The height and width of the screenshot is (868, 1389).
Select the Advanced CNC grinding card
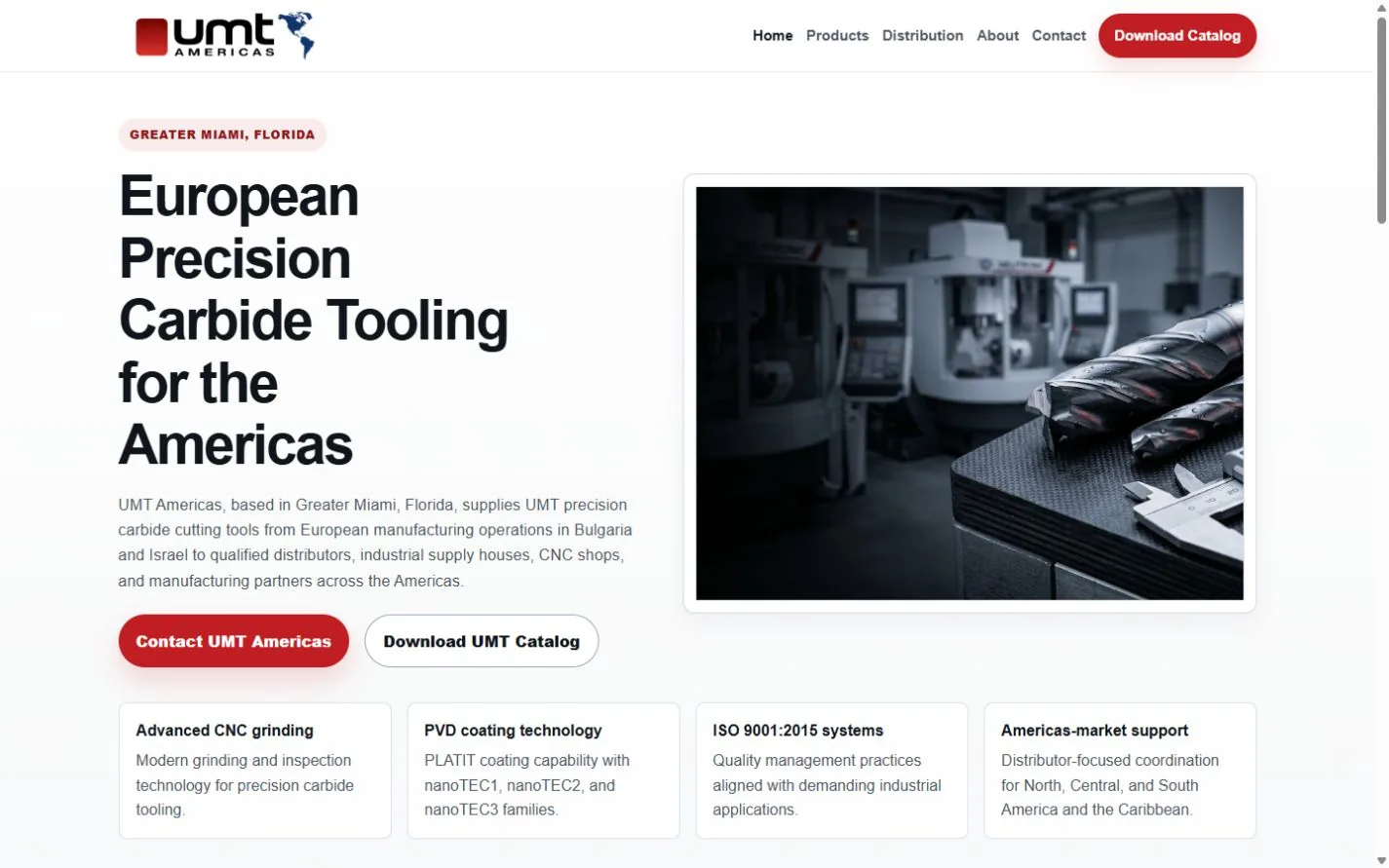click(255, 770)
